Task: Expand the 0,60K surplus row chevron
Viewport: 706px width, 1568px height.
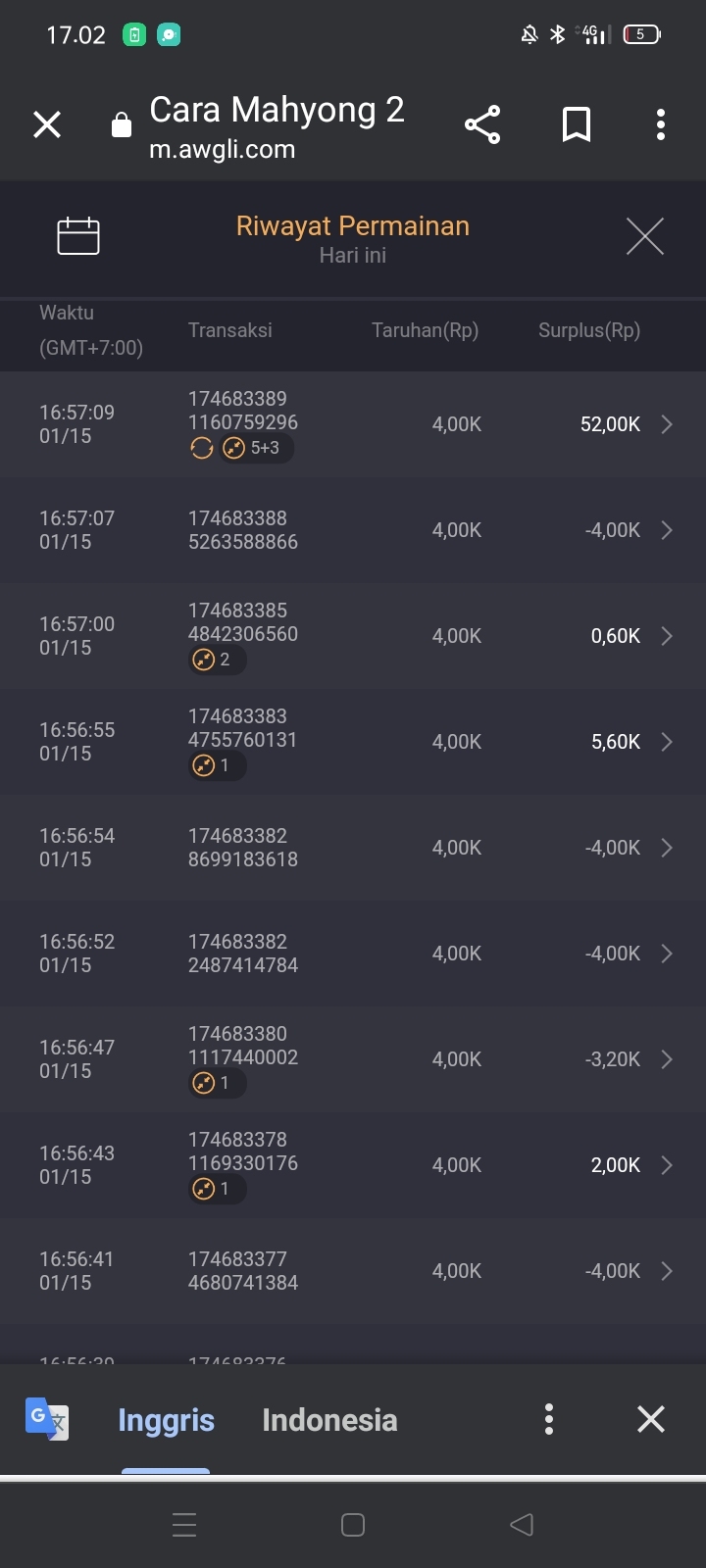Action: 667,636
